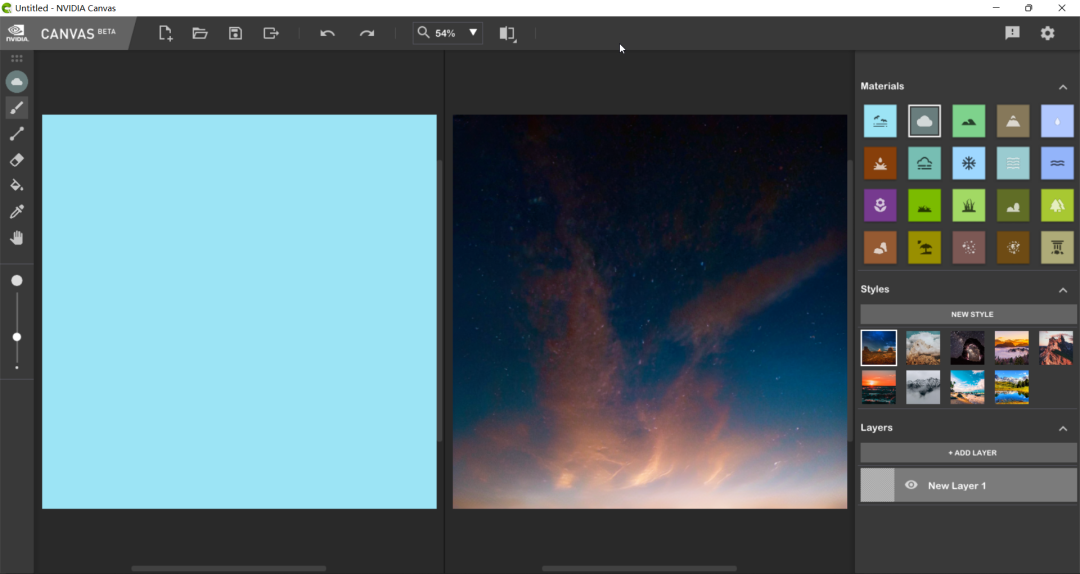This screenshot has width=1080, height=574.
Task: Pick the brown Rock material
Action: [880, 247]
